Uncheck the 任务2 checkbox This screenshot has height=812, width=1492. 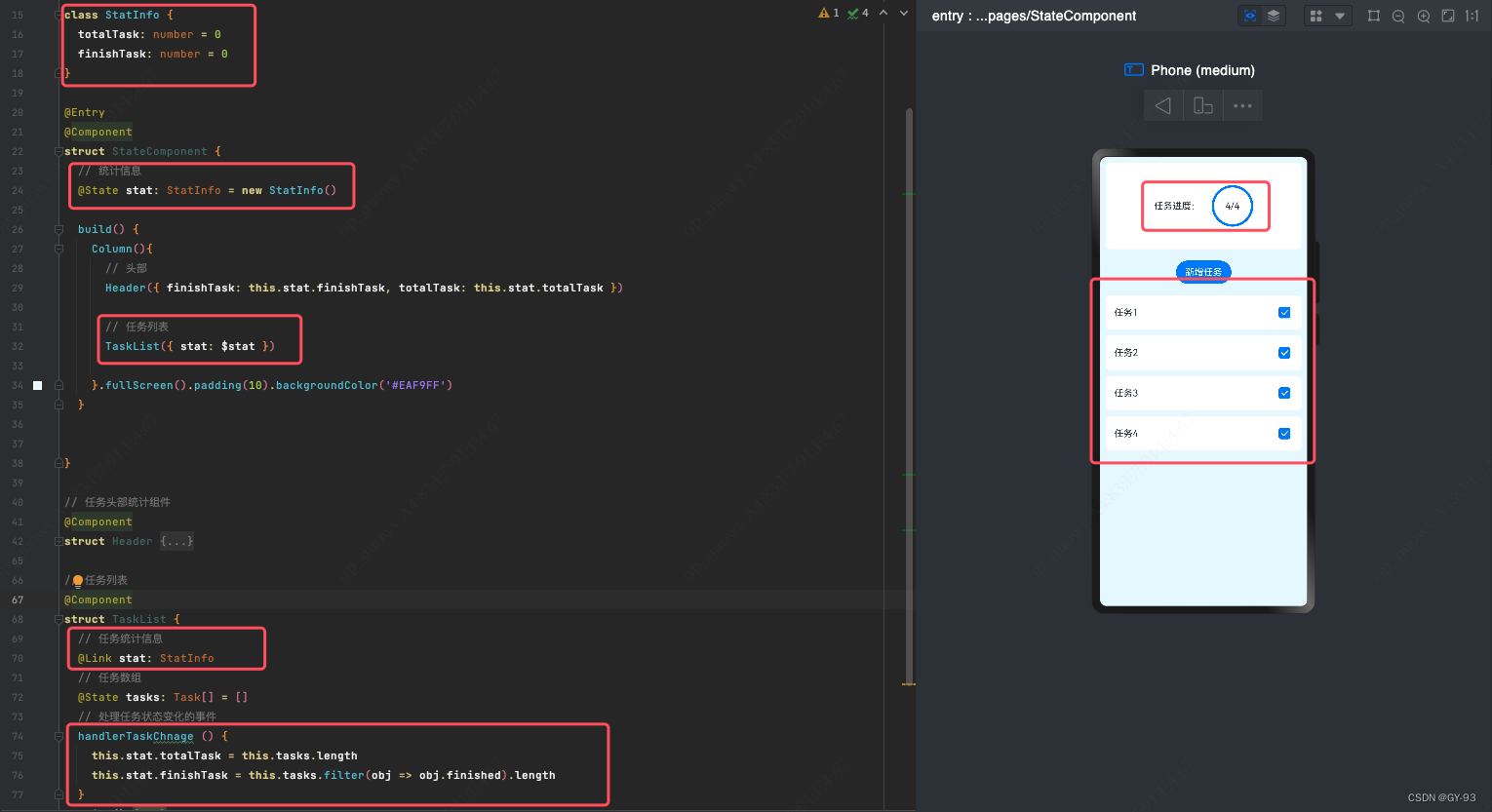1284,353
